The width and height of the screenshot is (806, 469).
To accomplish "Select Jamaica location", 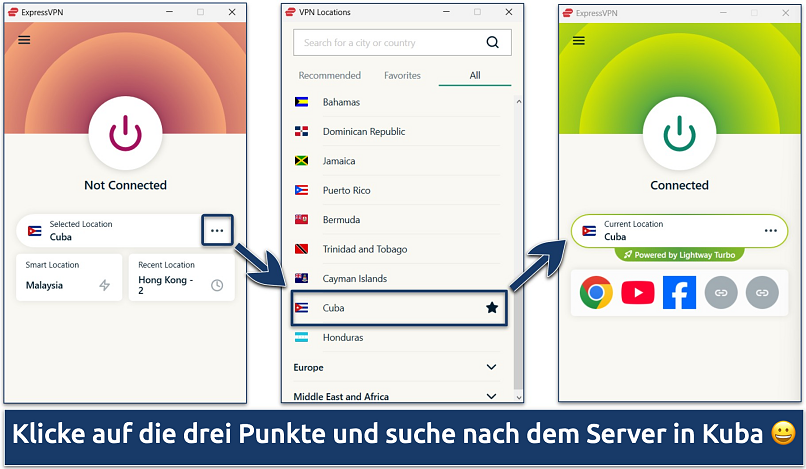I will click(x=397, y=161).
